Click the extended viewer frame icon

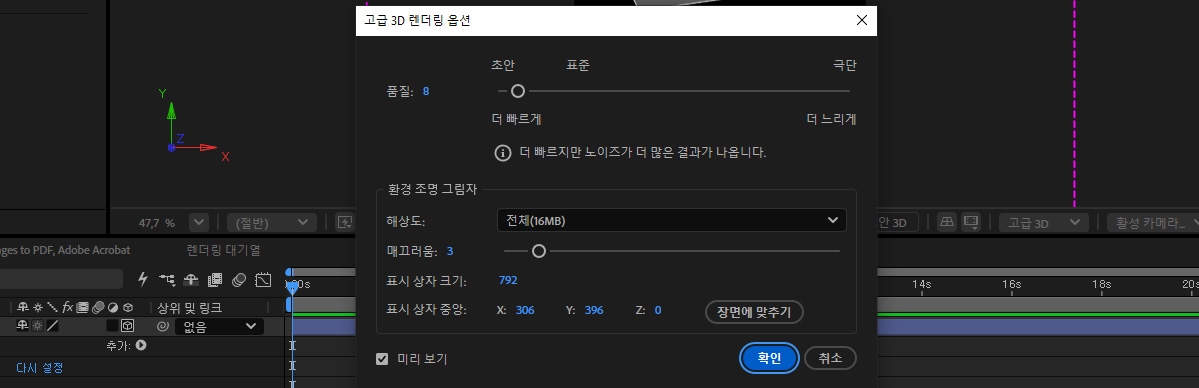coord(971,223)
